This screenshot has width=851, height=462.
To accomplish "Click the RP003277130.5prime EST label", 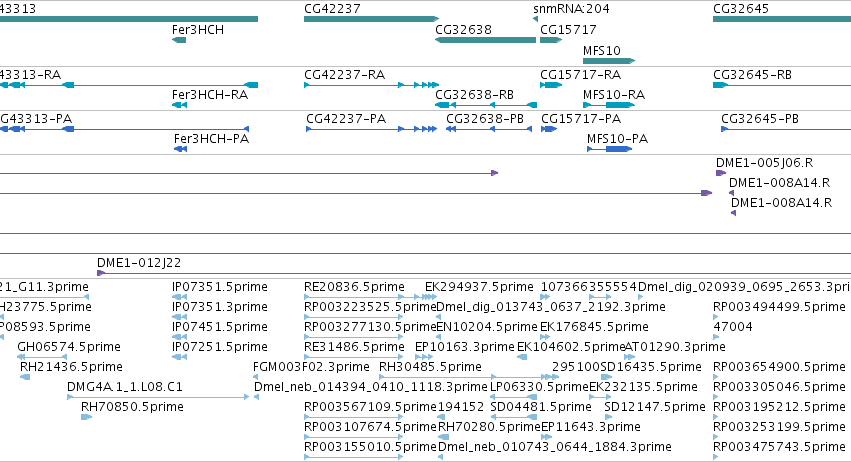I will [370, 327].
